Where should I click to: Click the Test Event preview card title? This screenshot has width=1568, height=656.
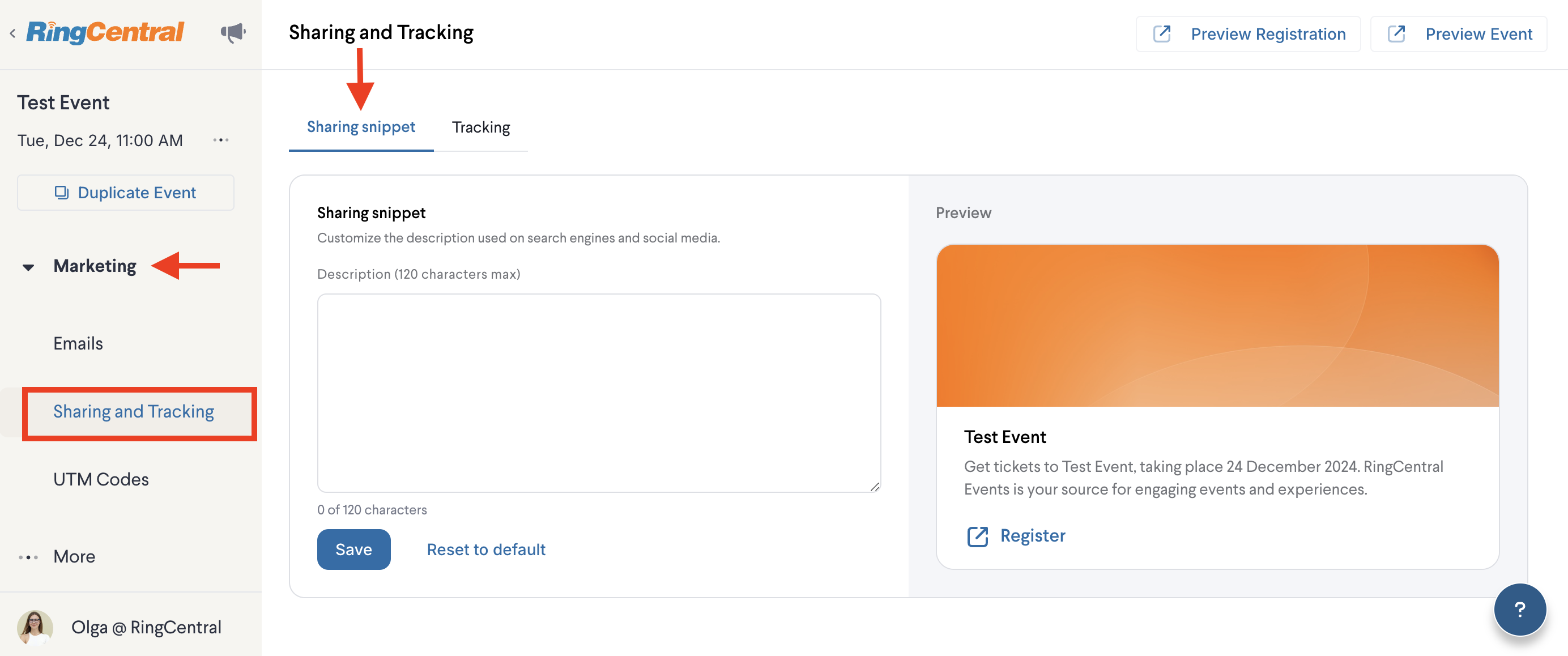(x=1005, y=437)
